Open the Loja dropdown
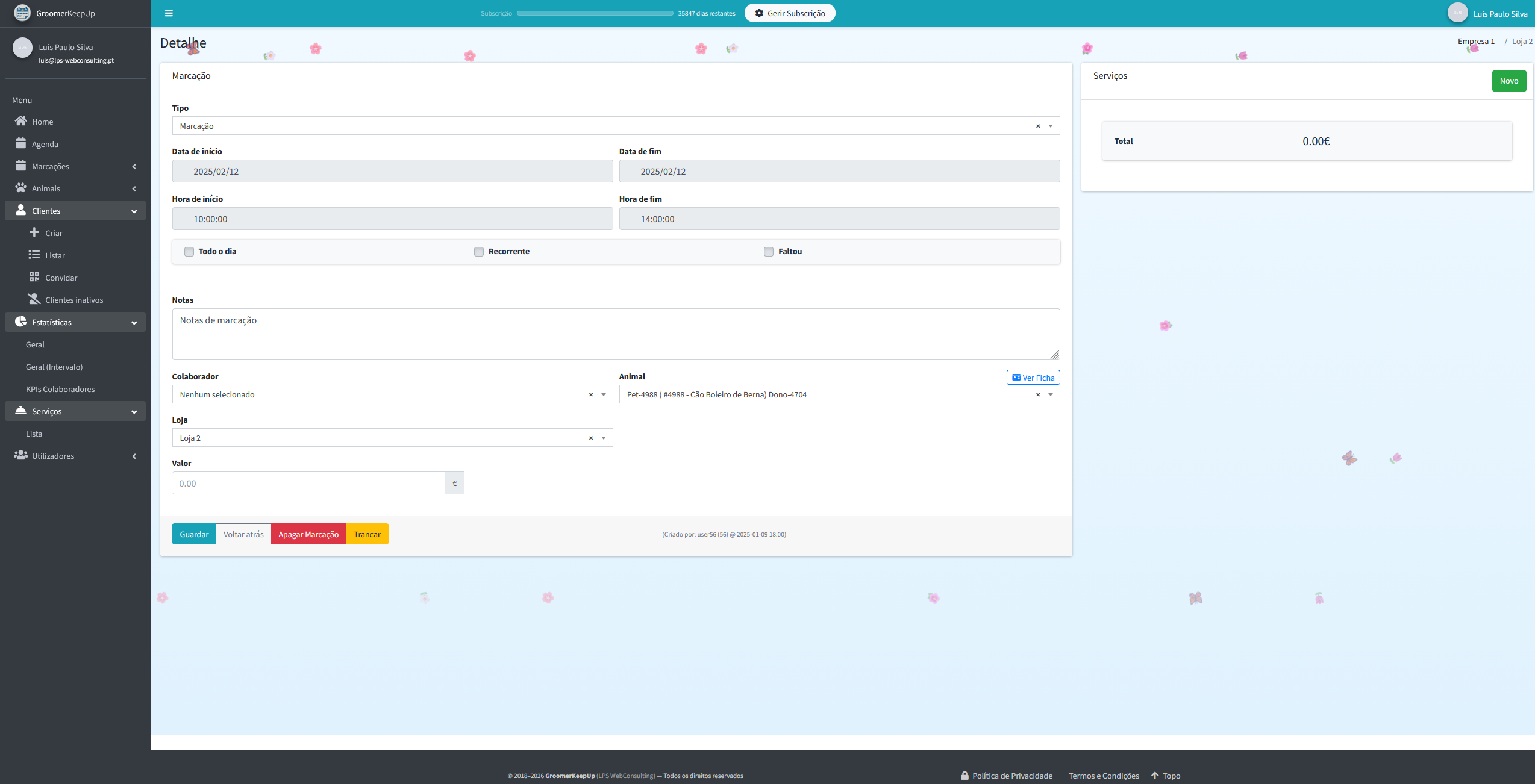Screen dimensions: 1535x784 pos(603,437)
